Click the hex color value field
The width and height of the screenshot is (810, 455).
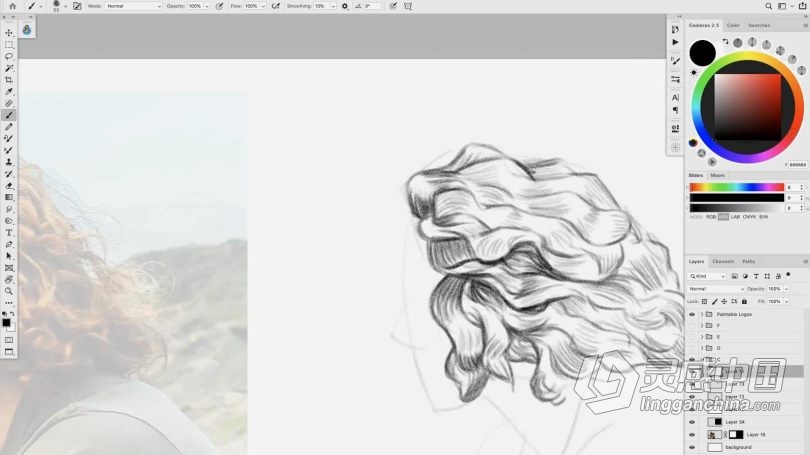point(798,165)
